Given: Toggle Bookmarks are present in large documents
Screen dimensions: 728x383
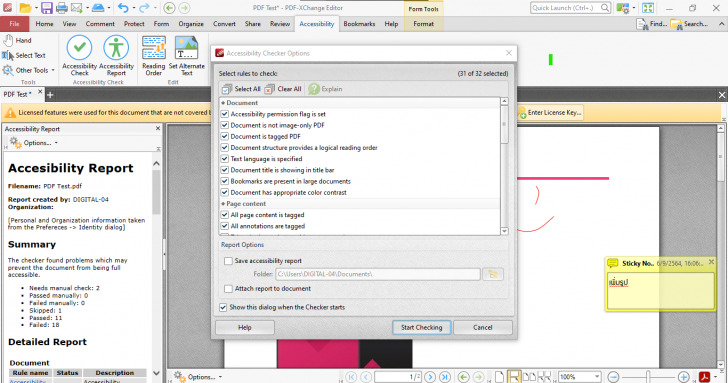Looking at the screenshot, I should pyautogui.click(x=225, y=181).
